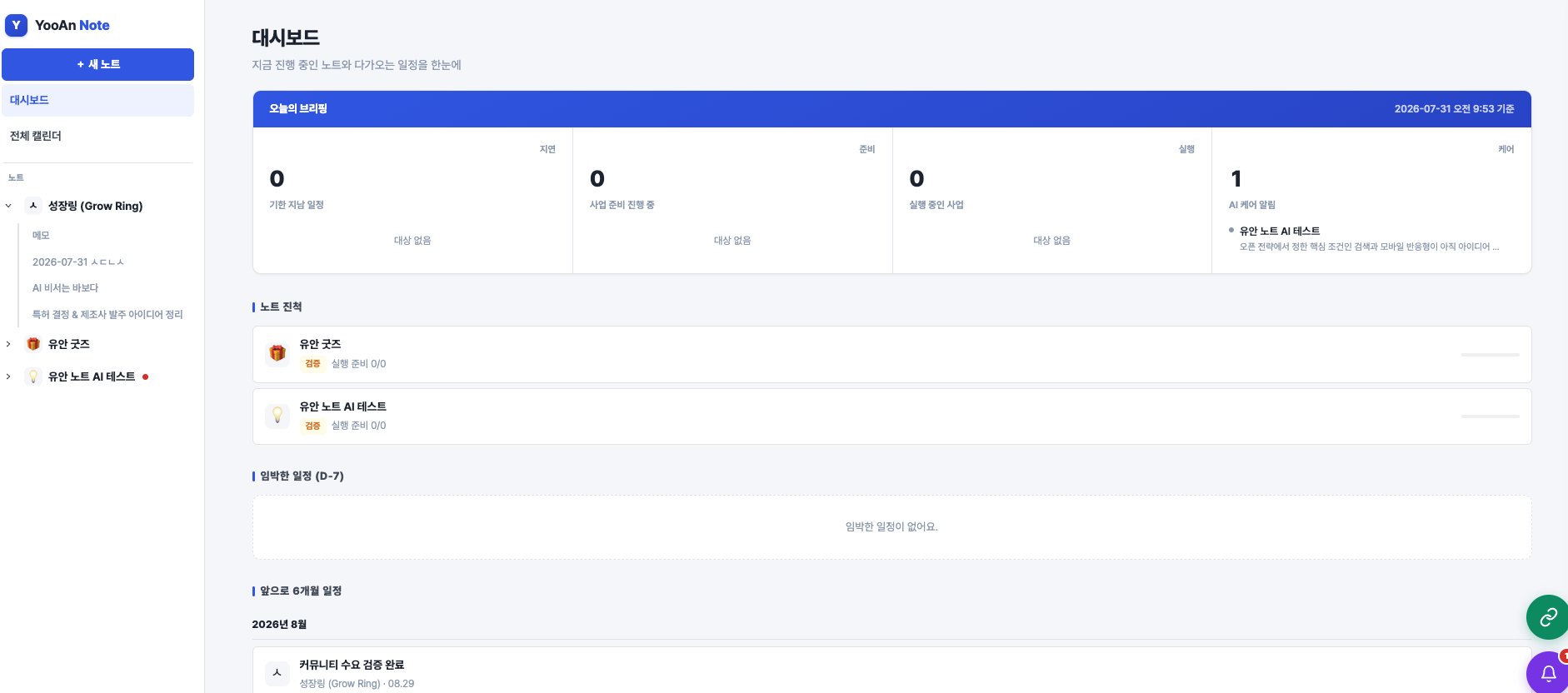Open 특허 결정 & 제조사 발주 아이디어 정리 note
Screen dimensions: 1568x693
point(107,315)
